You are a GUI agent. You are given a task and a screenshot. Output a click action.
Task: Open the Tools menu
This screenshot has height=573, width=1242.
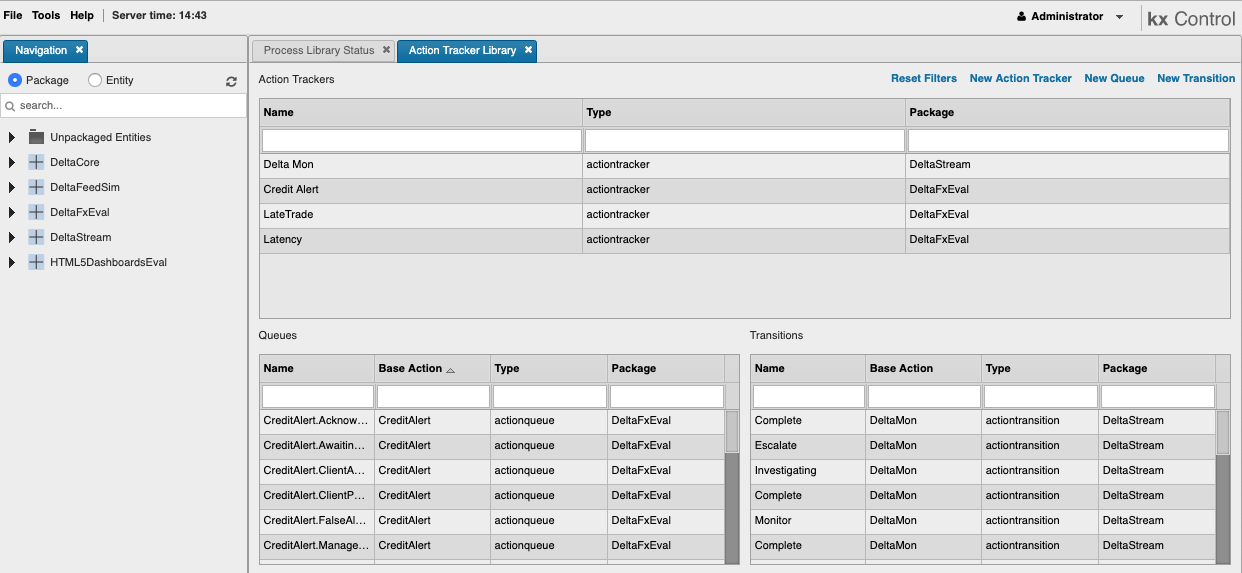coord(46,16)
